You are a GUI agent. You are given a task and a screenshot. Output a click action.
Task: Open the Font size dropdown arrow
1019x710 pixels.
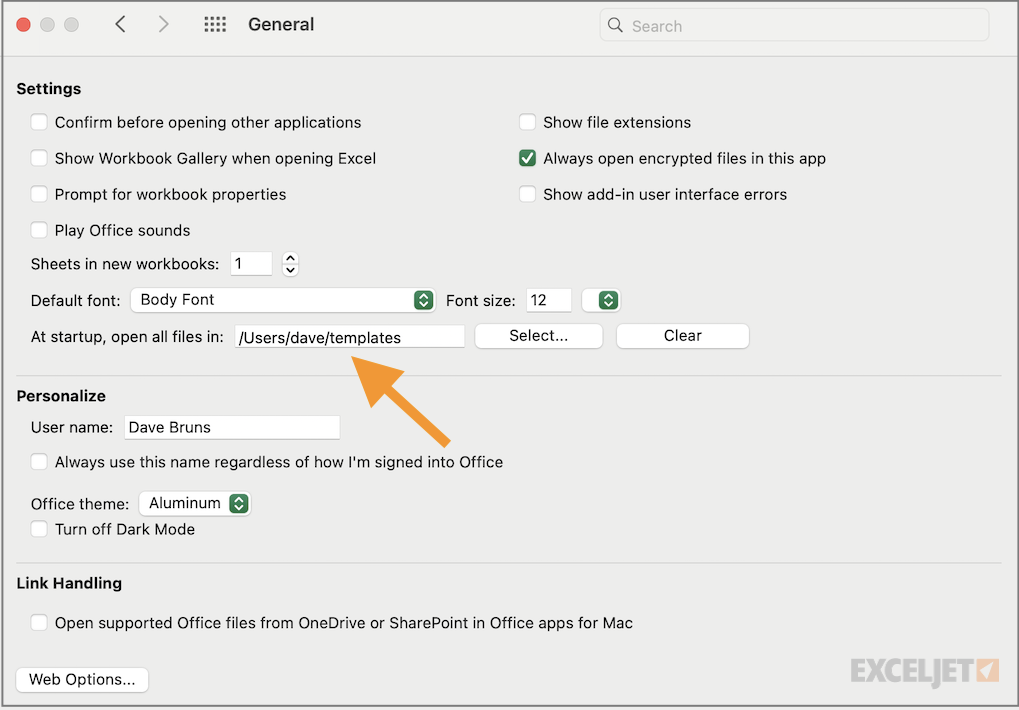click(602, 300)
